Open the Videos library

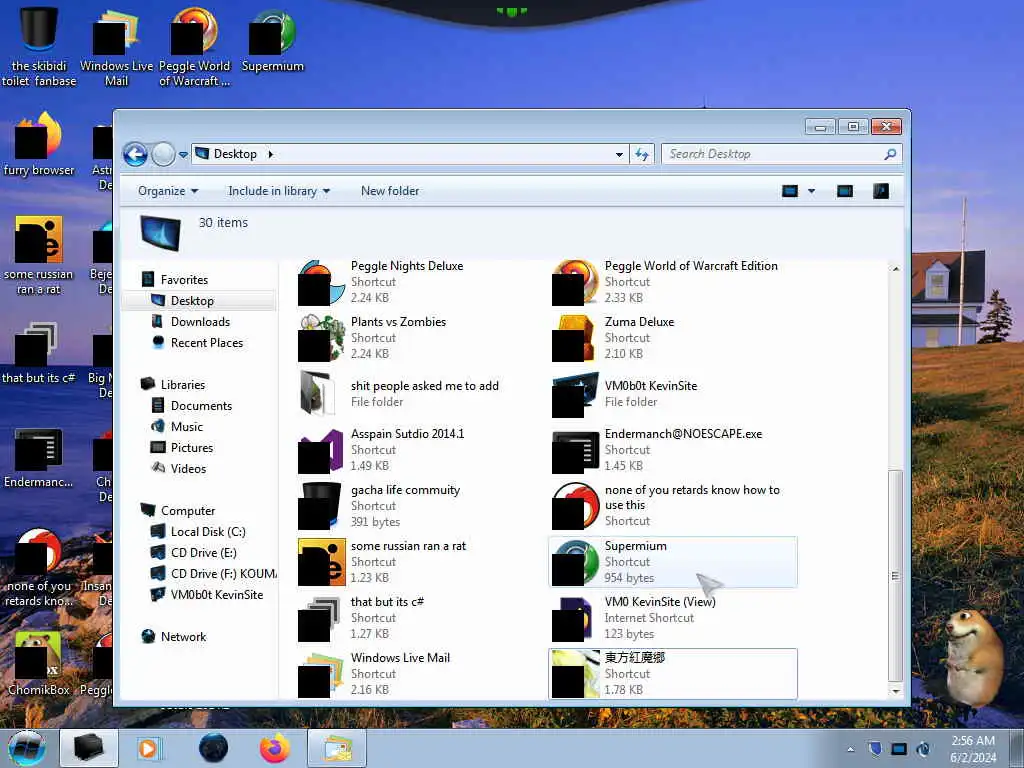[188, 468]
